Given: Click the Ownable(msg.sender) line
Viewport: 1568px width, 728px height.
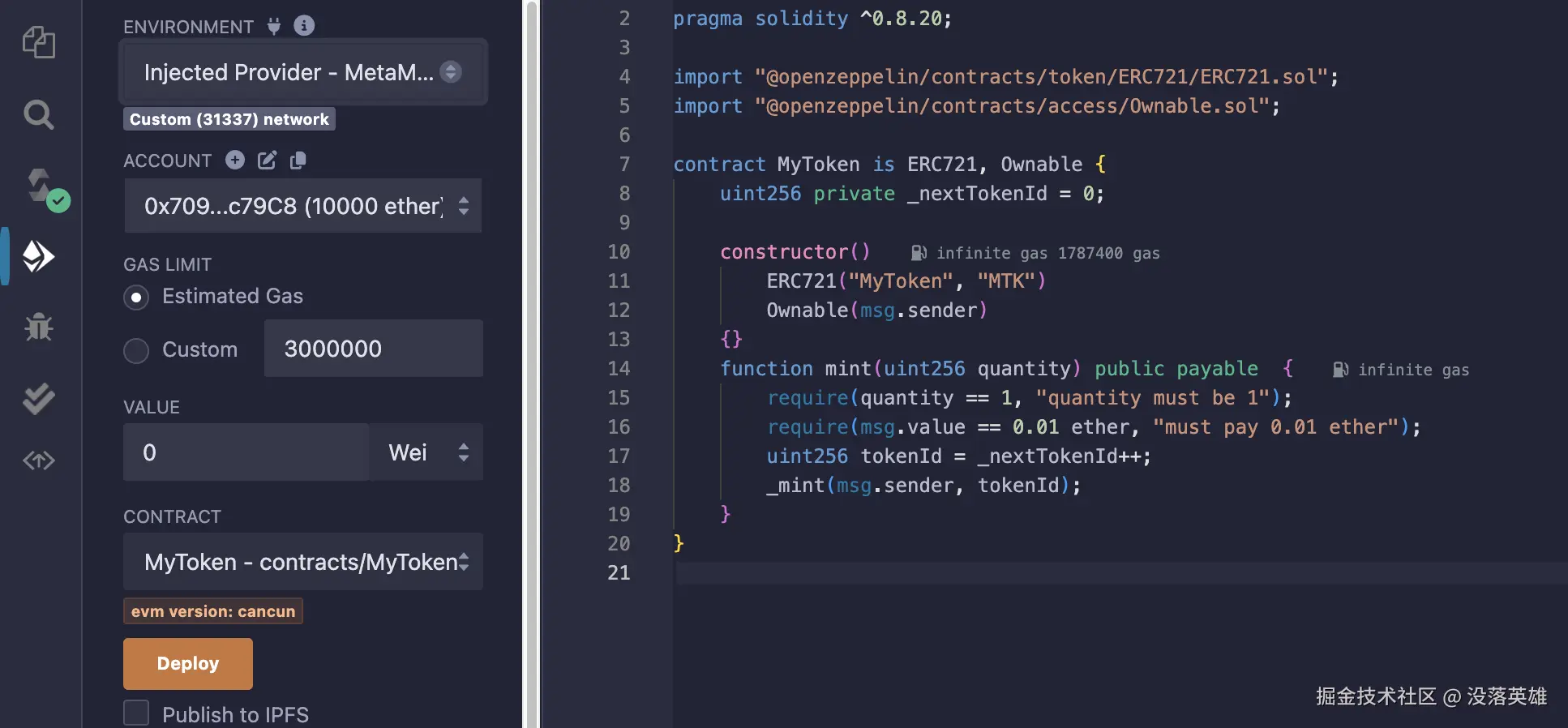Looking at the screenshot, I should 876,310.
